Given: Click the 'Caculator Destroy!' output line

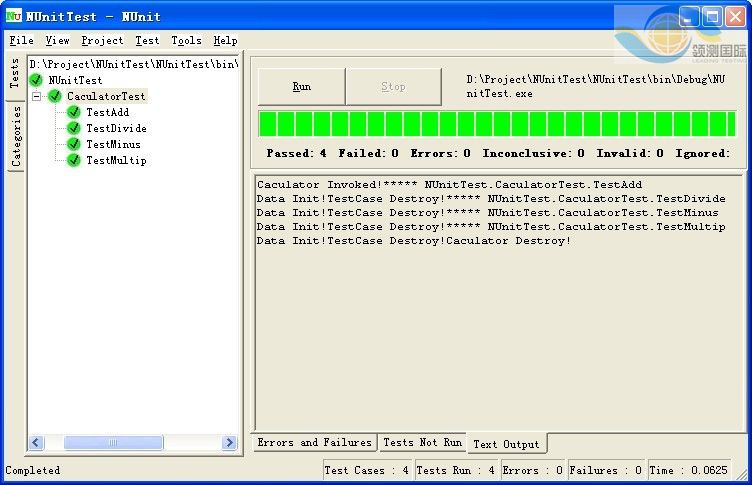Looking at the screenshot, I should (x=414, y=241).
